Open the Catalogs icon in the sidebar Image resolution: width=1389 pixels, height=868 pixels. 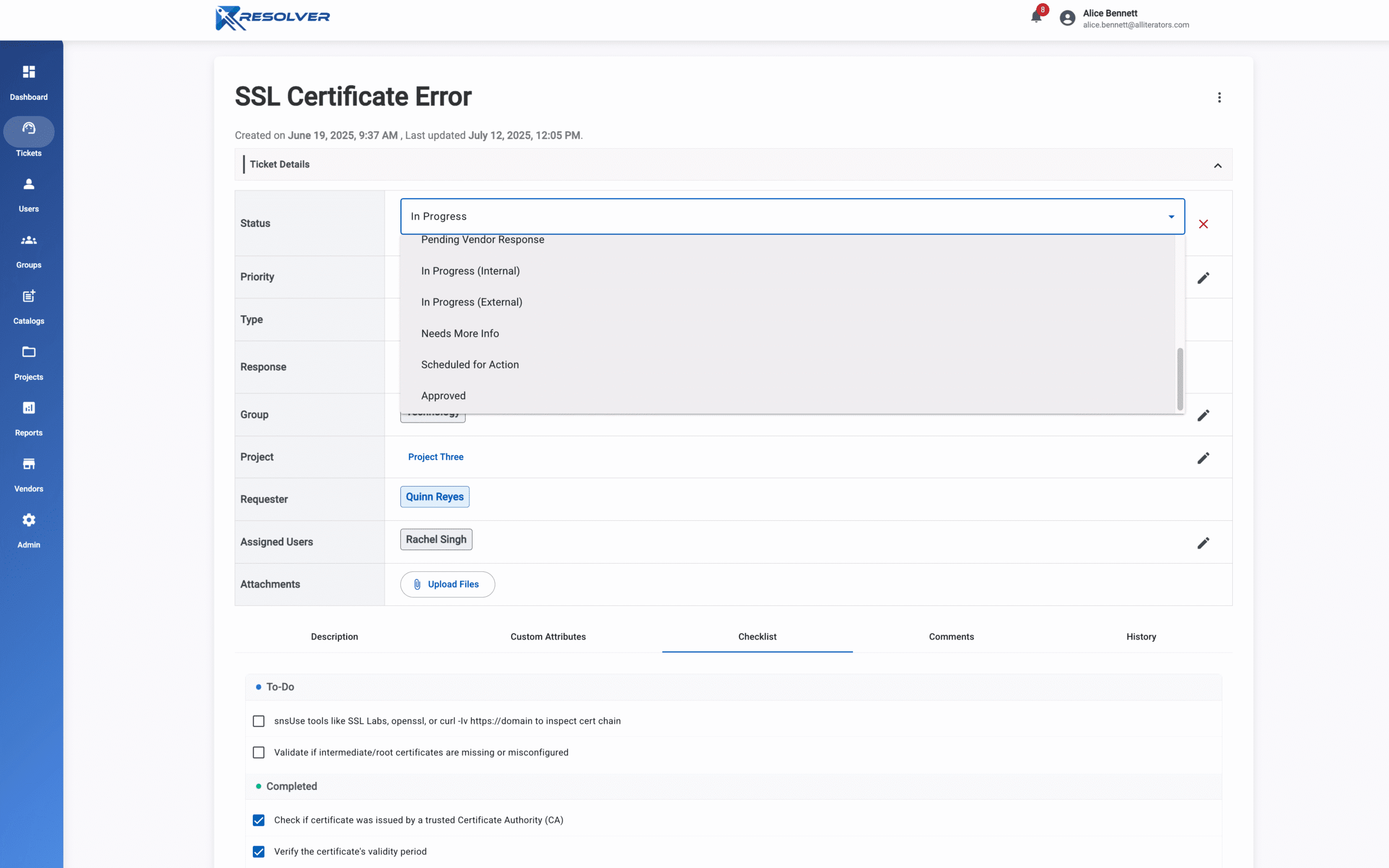29,296
